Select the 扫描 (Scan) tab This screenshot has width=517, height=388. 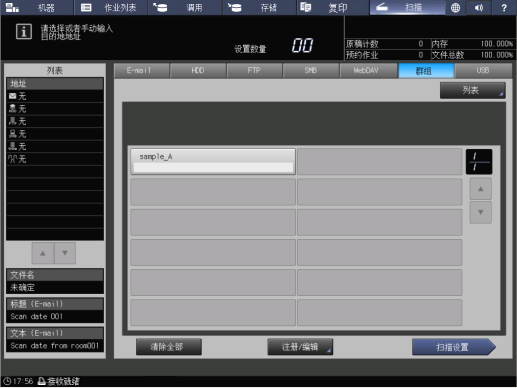pyautogui.click(x=407, y=7)
